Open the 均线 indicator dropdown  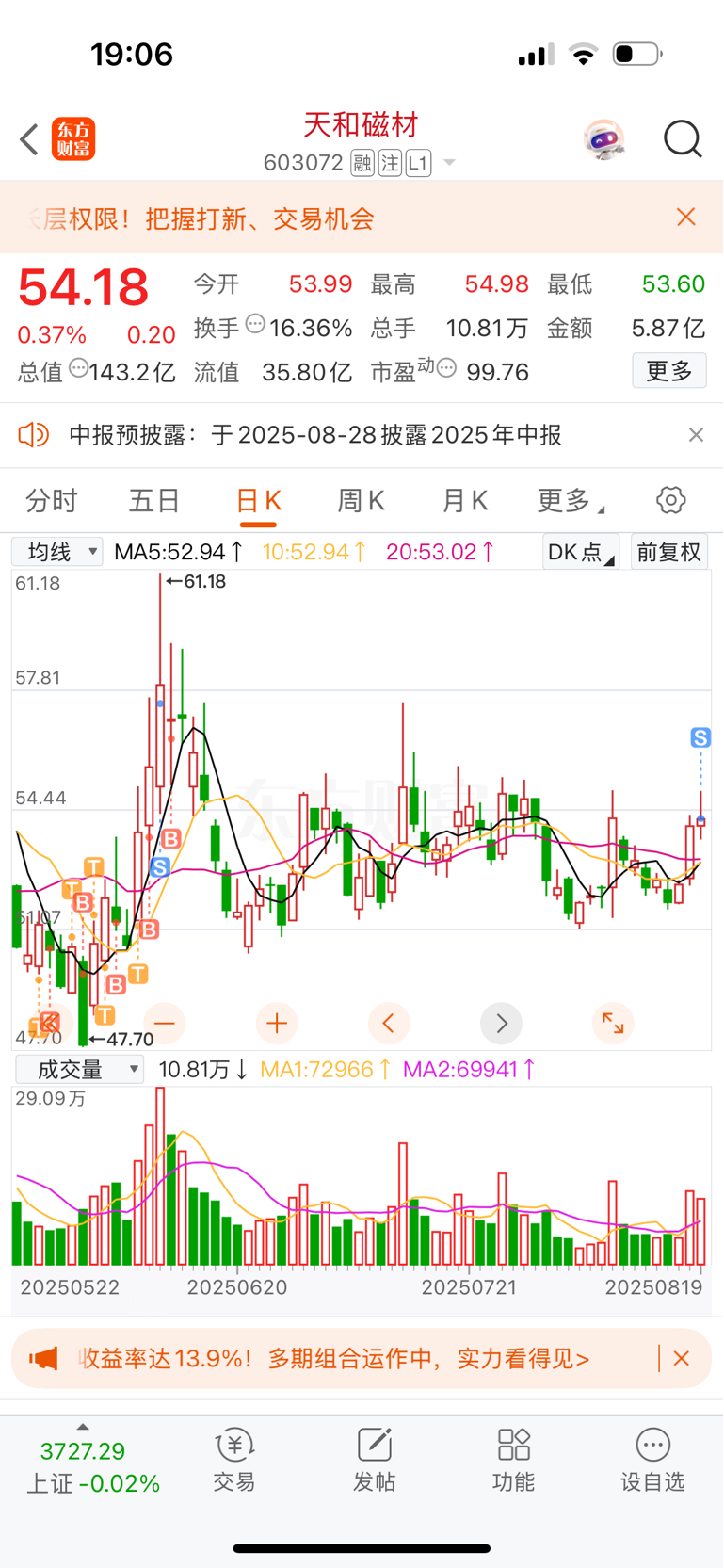pyautogui.click(x=57, y=552)
